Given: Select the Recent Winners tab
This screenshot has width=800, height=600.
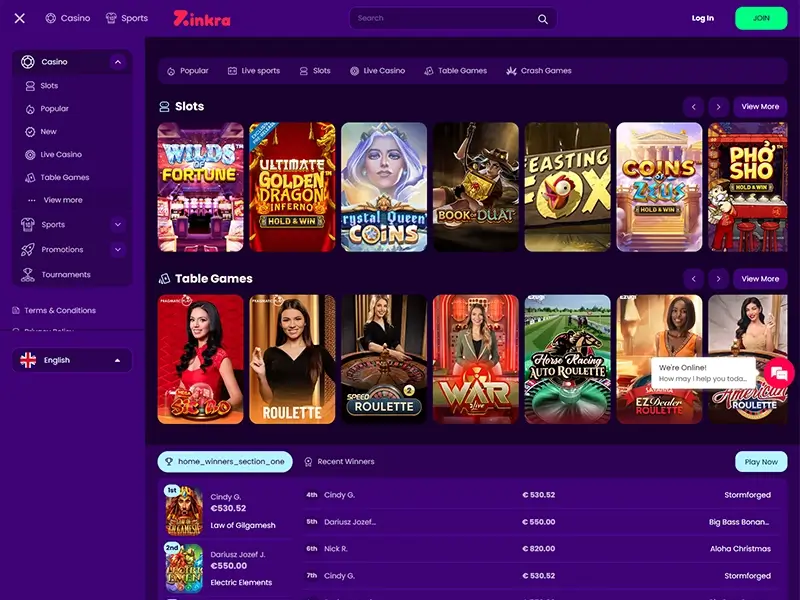Looking at the screenshot, I should click(x=339, y=462).
